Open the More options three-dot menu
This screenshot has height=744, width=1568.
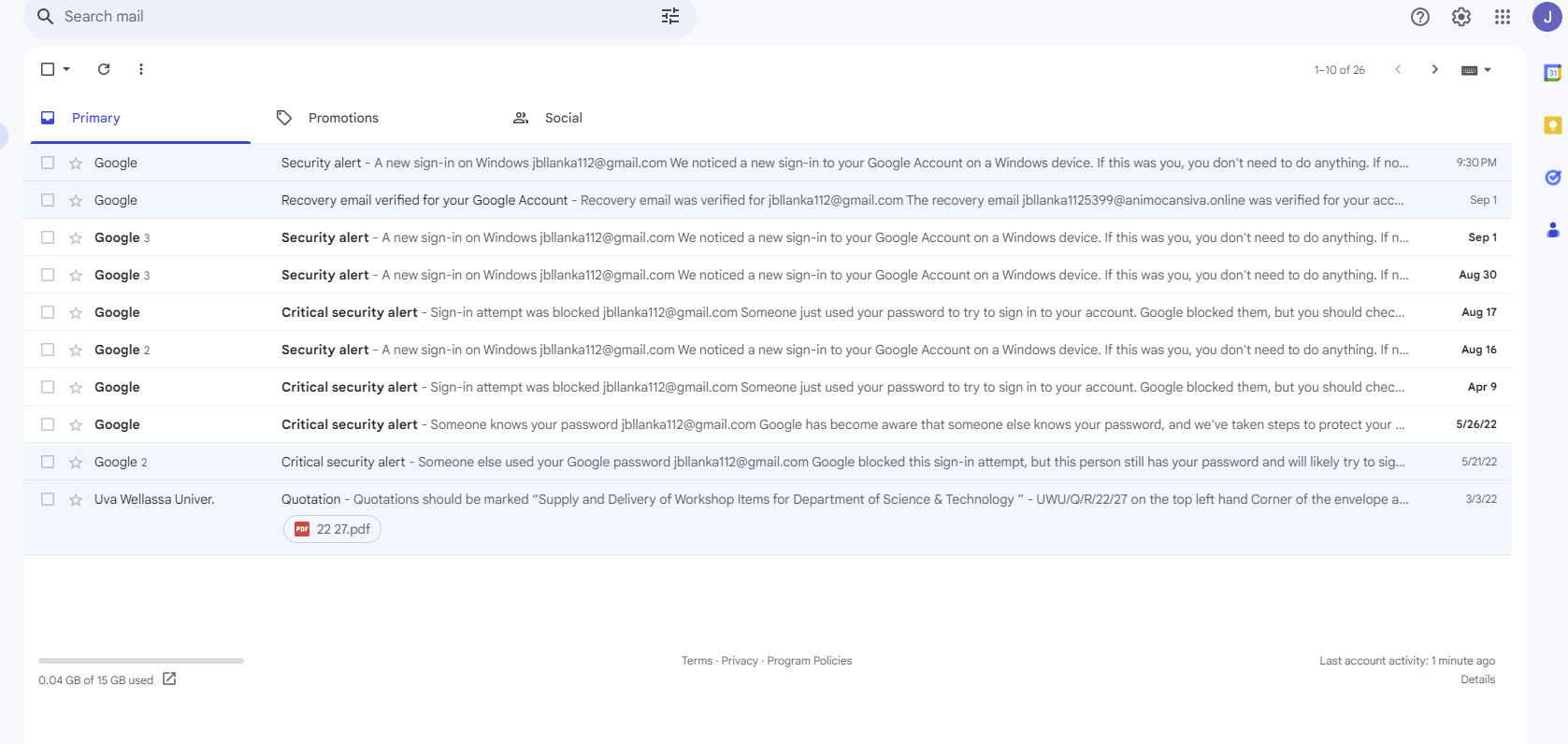(x=141, y=69)
